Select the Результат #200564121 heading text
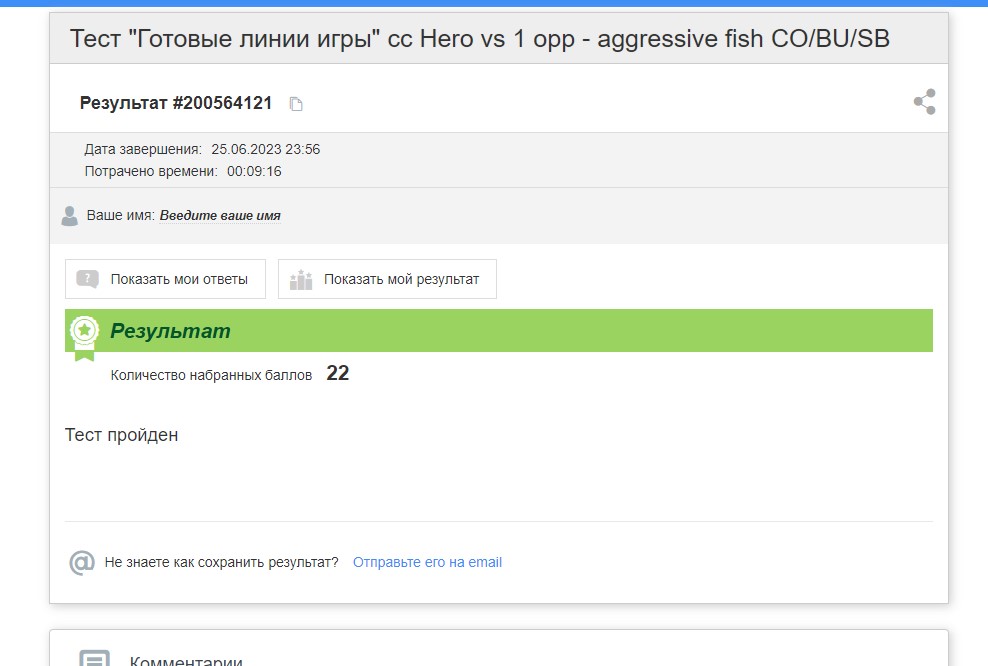 tap(176, 103)
